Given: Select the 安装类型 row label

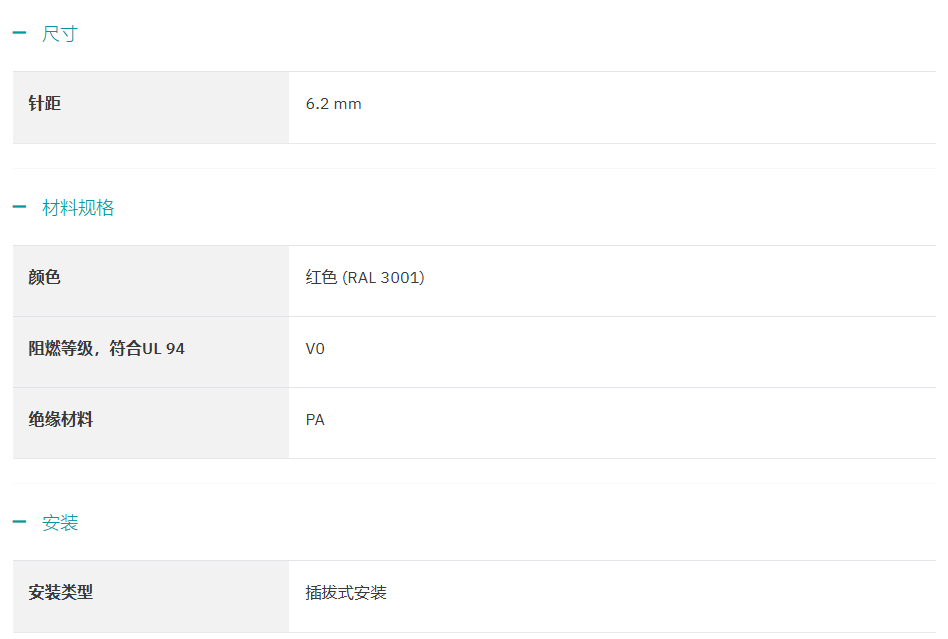Looking at the screenshot, I should point(61,592).
